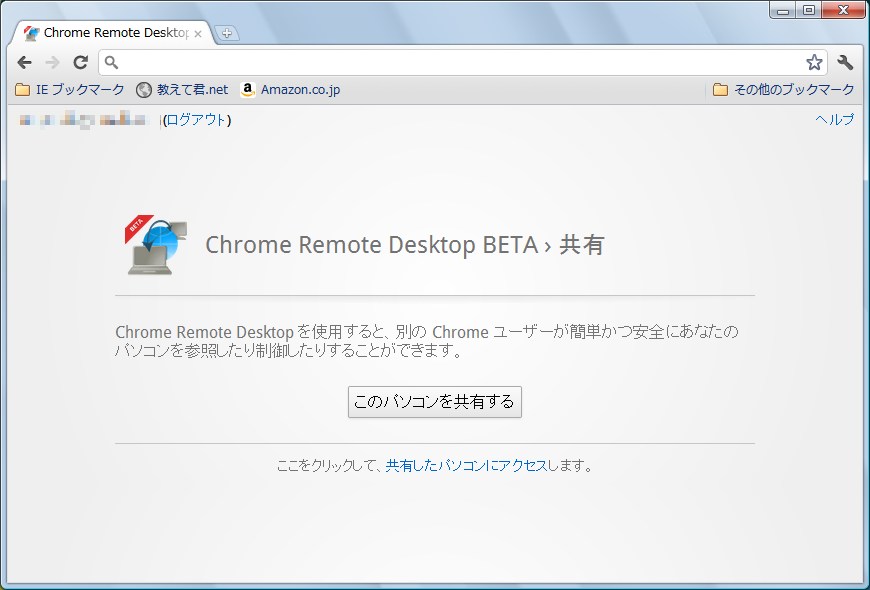Maximize the Chrome window
Image resolution: width=870 pixels, height=590 pixels.
tap(809, 10)
